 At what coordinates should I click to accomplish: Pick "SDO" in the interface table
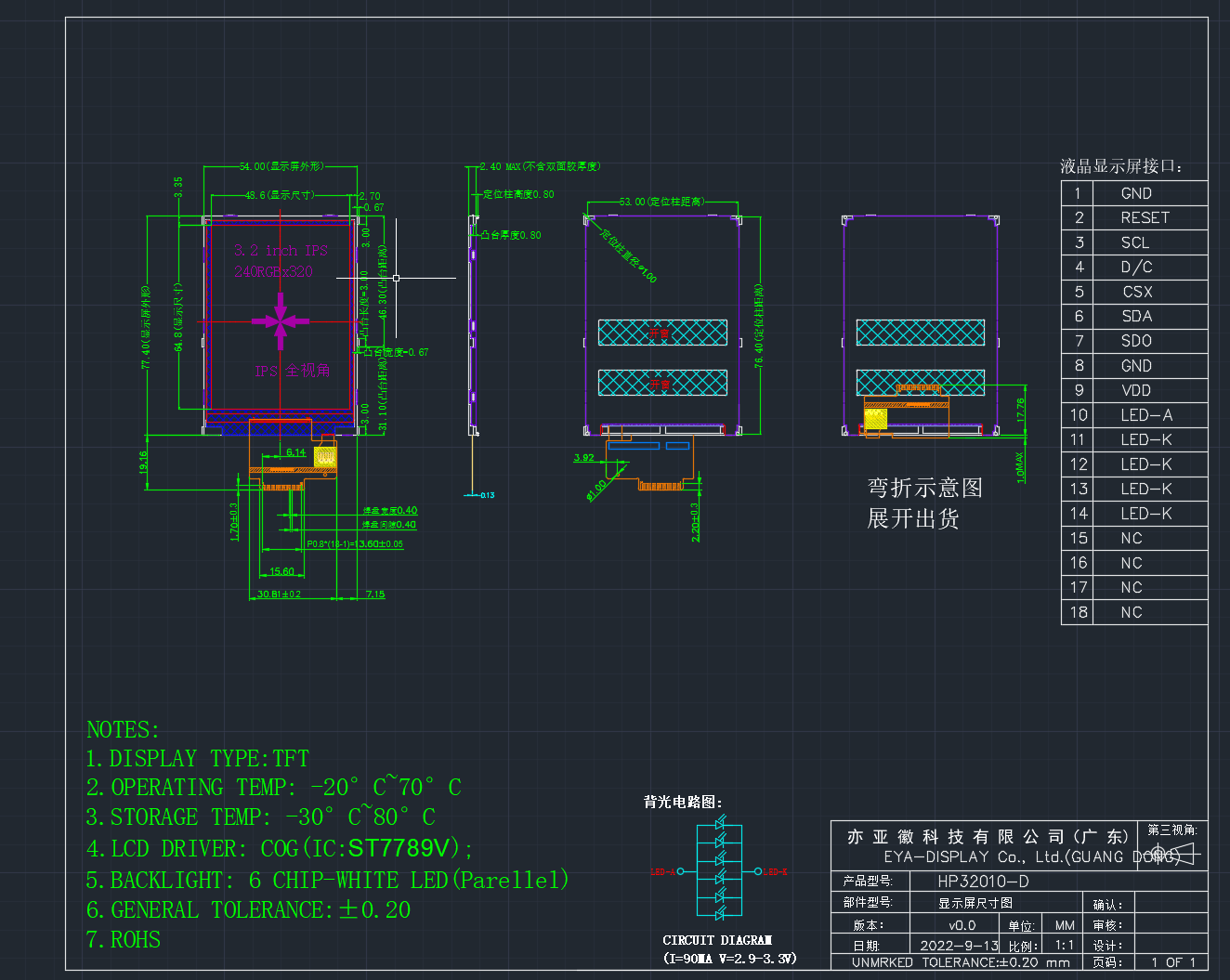click(1136, 341)
